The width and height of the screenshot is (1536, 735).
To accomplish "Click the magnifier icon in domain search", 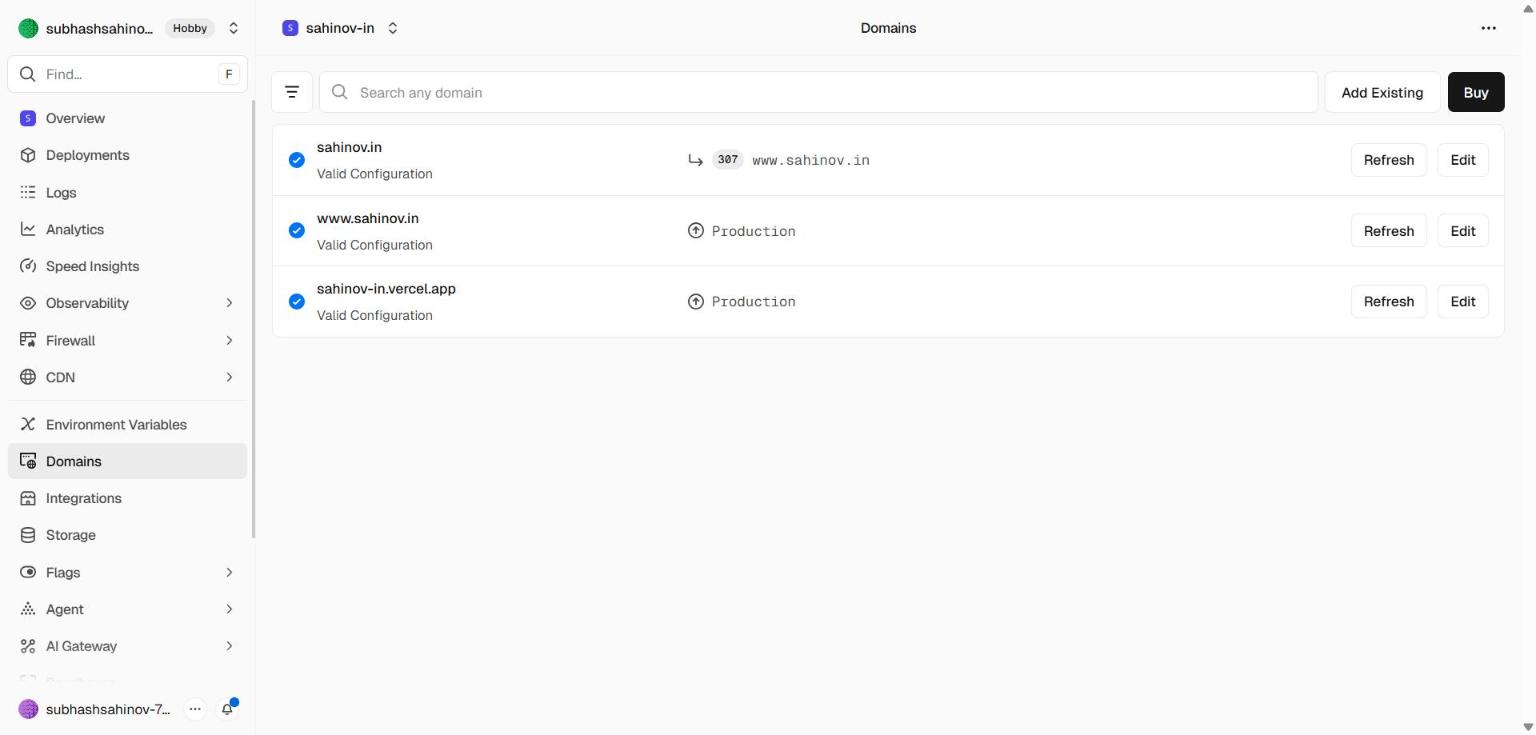I will click(x=340, y=92).
